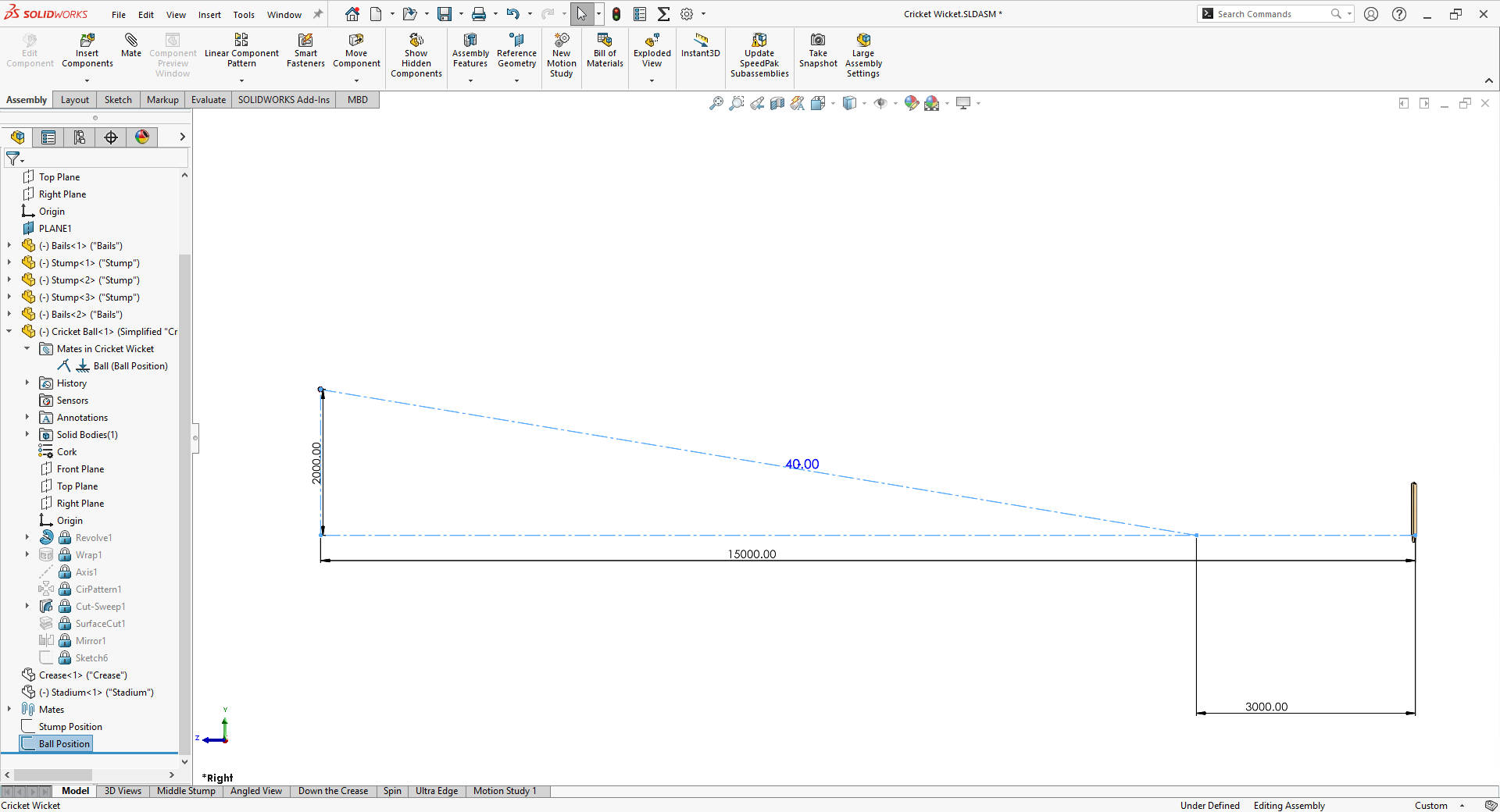This screenshot has width=1500, height=812.
Task: Switch to the Motion Study 1 tab
Action: 504,791
